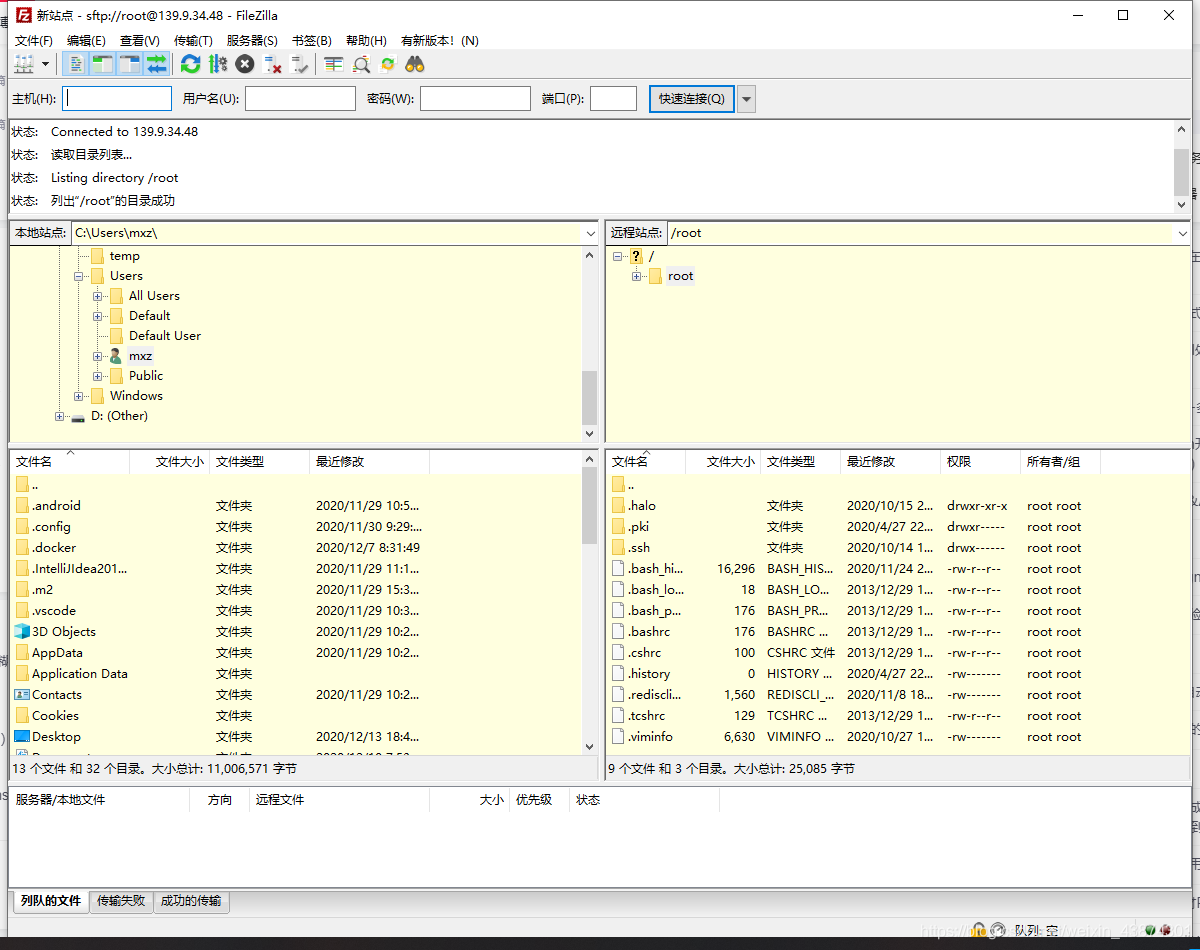Expand the mxz user tree node

tap(97, 356)
